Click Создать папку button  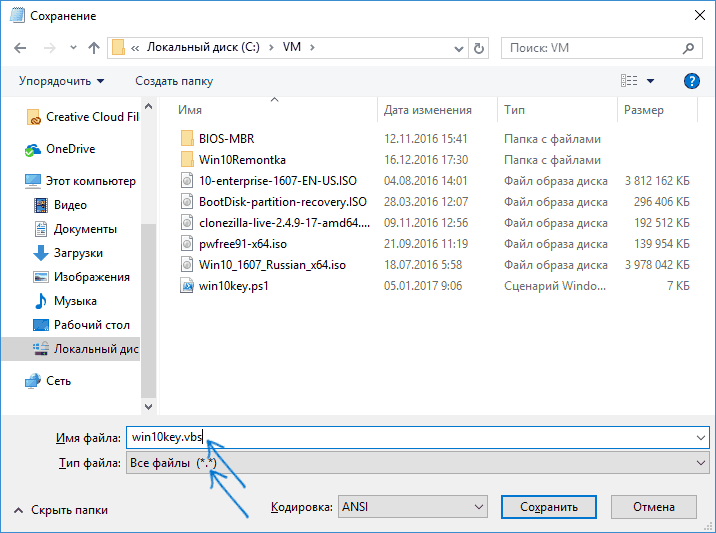[x=174, y=81]
